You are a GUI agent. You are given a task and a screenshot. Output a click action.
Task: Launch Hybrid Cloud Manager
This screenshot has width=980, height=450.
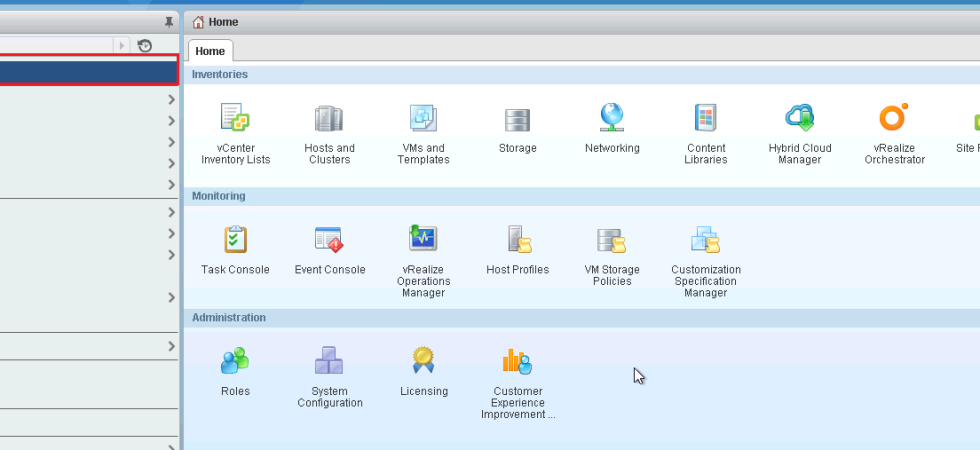coord(800,133)
